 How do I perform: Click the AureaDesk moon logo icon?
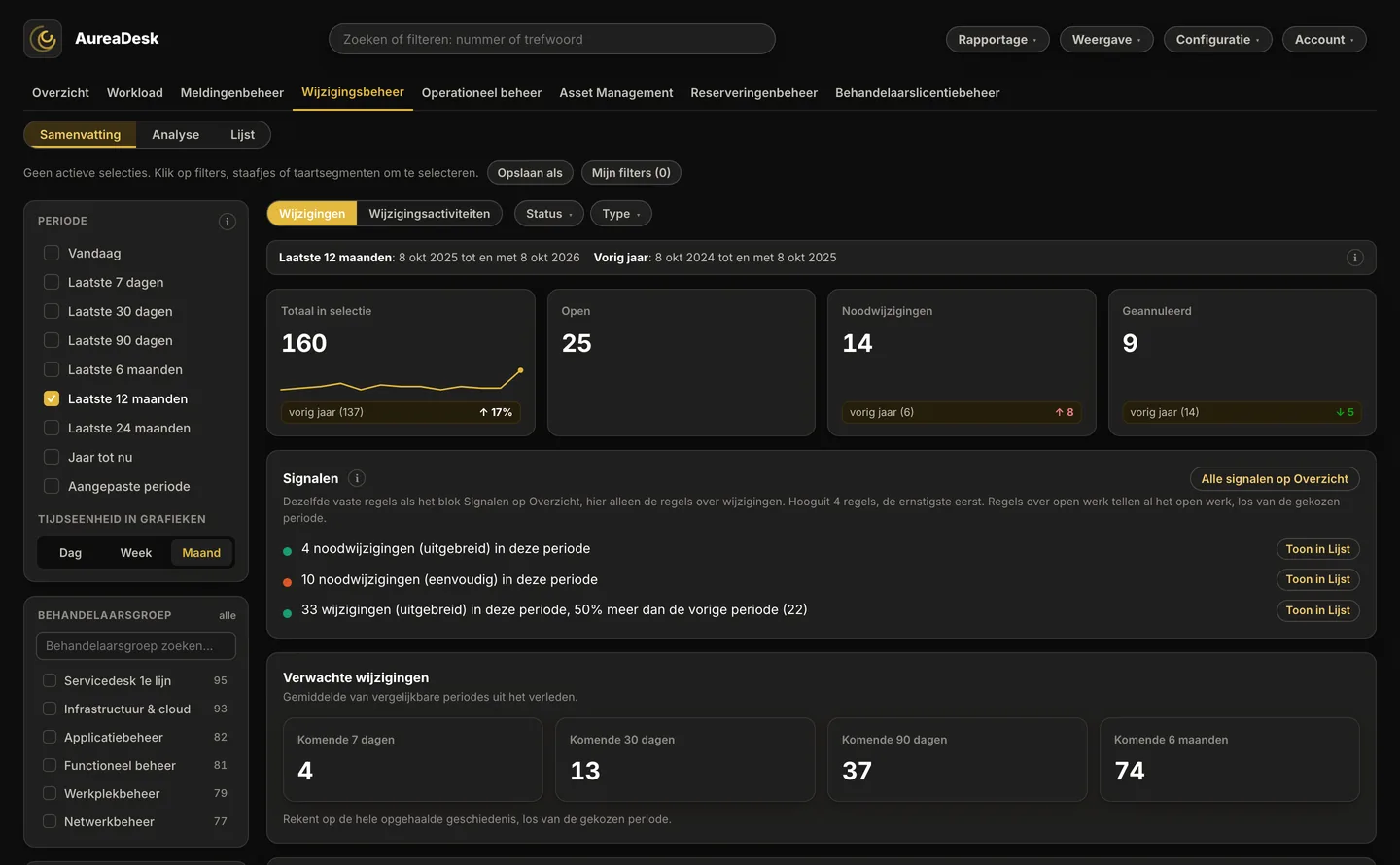coord(43,39)
